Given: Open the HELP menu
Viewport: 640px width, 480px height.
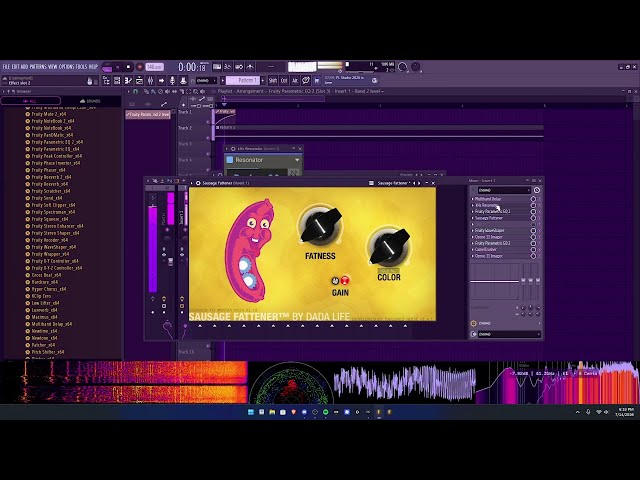Looking at the screenshot, I should (93, 67).
